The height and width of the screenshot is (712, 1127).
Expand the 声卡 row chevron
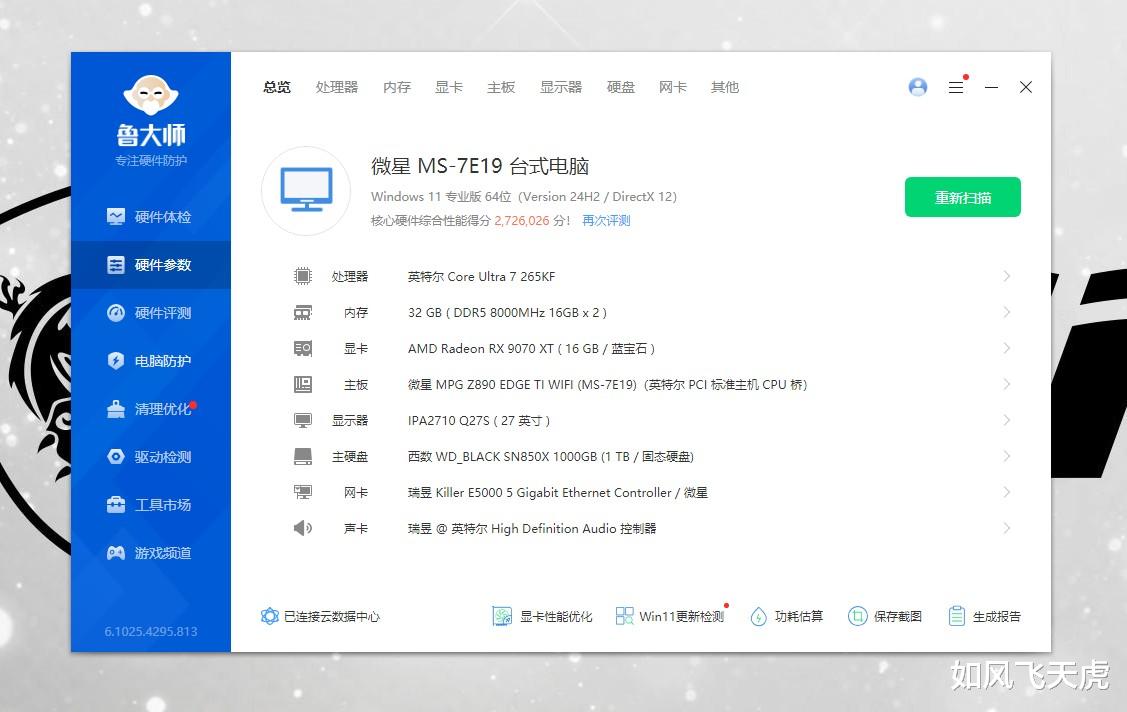tap(1006, 528)
